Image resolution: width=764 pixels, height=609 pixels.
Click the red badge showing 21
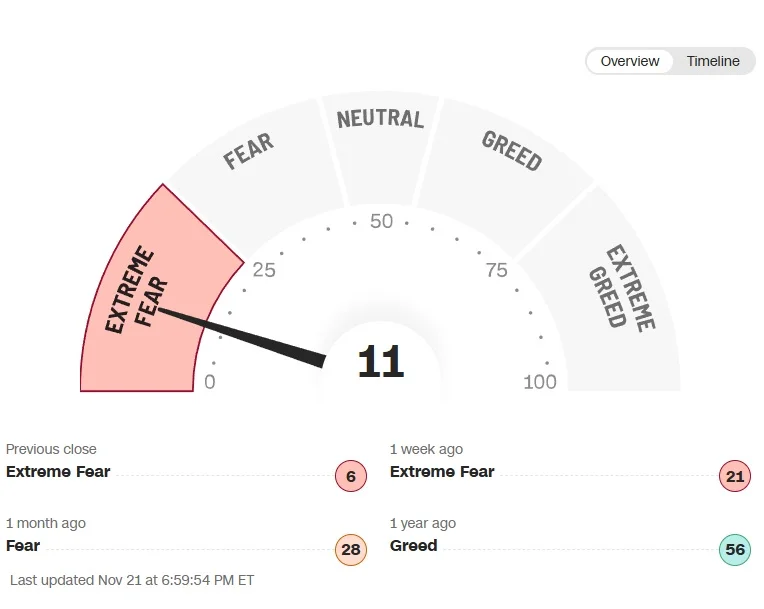735,477
